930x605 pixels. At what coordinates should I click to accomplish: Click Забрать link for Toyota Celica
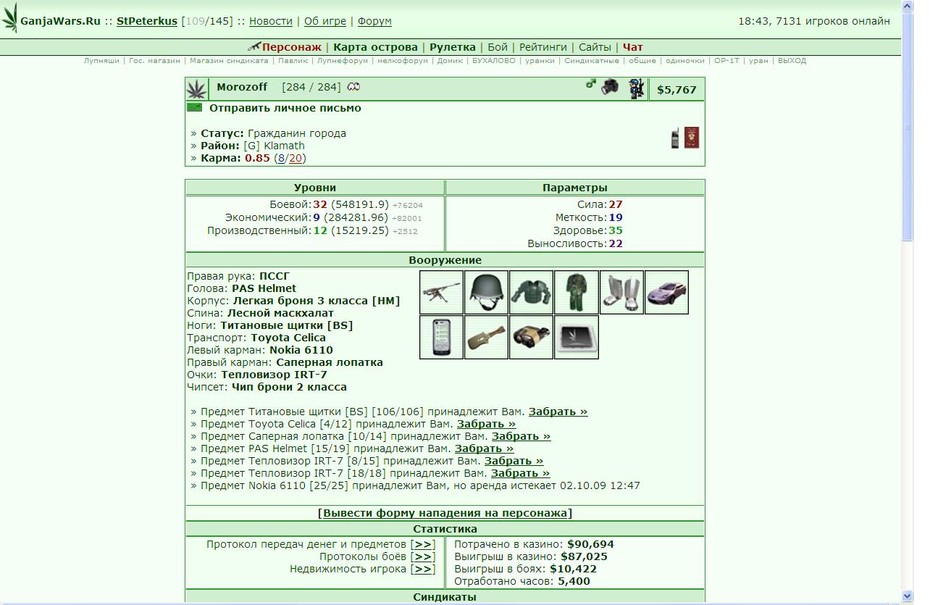point(486,424)
